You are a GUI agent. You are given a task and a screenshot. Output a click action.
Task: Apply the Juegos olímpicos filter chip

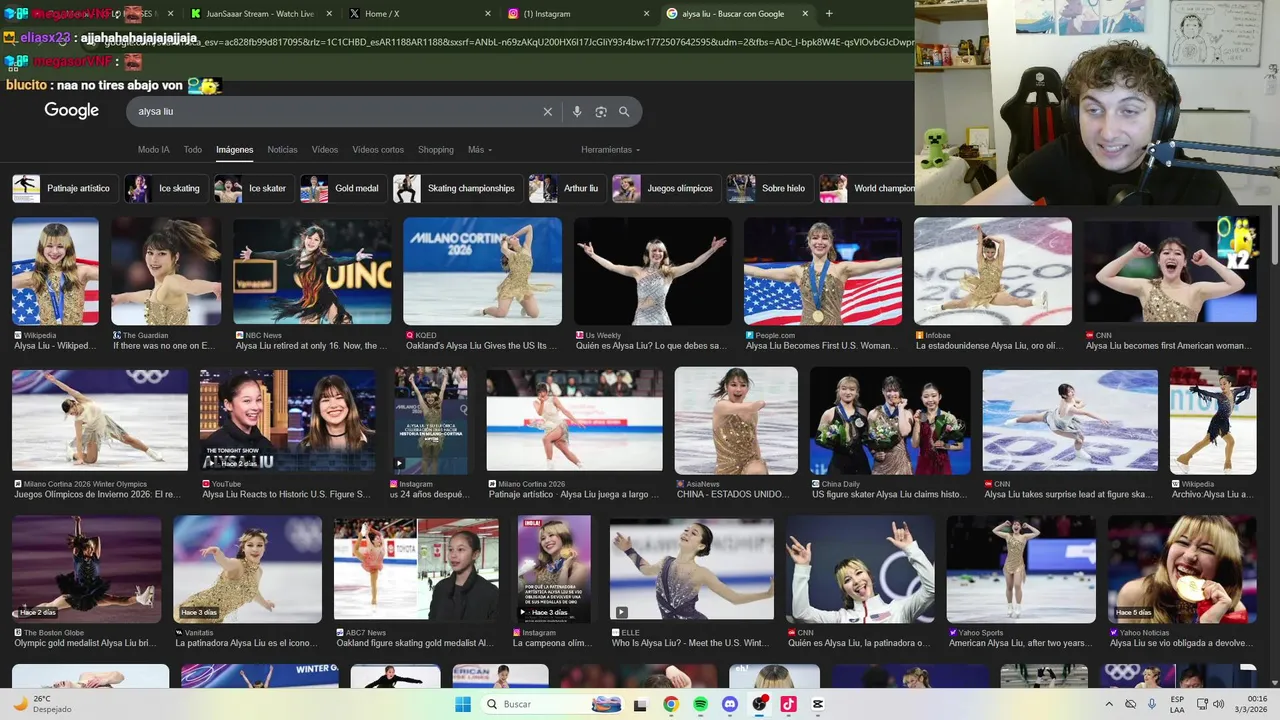(666, 188)
